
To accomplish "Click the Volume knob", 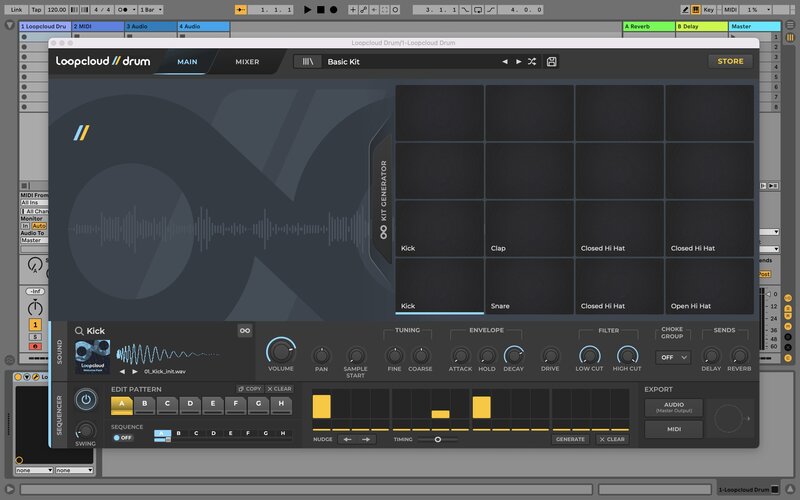I will click(281, 352).
